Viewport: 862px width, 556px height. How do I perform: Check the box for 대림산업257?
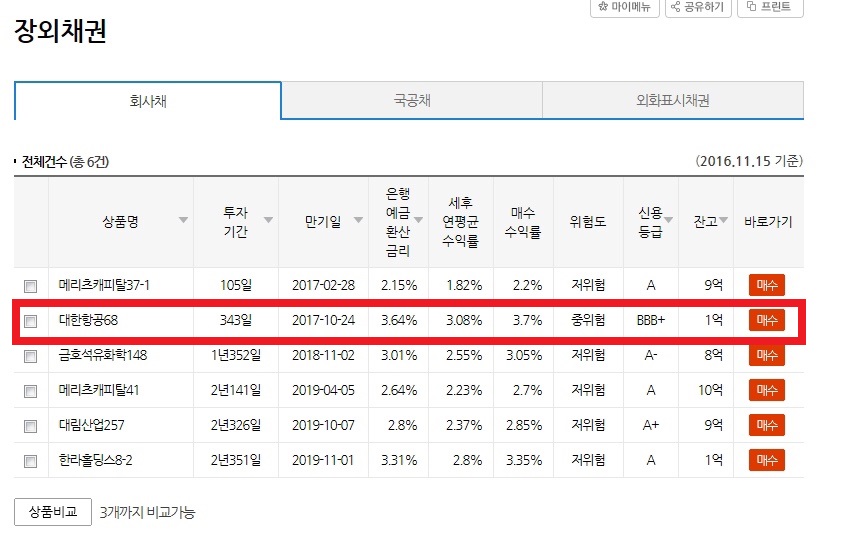(x=31, y=426)
